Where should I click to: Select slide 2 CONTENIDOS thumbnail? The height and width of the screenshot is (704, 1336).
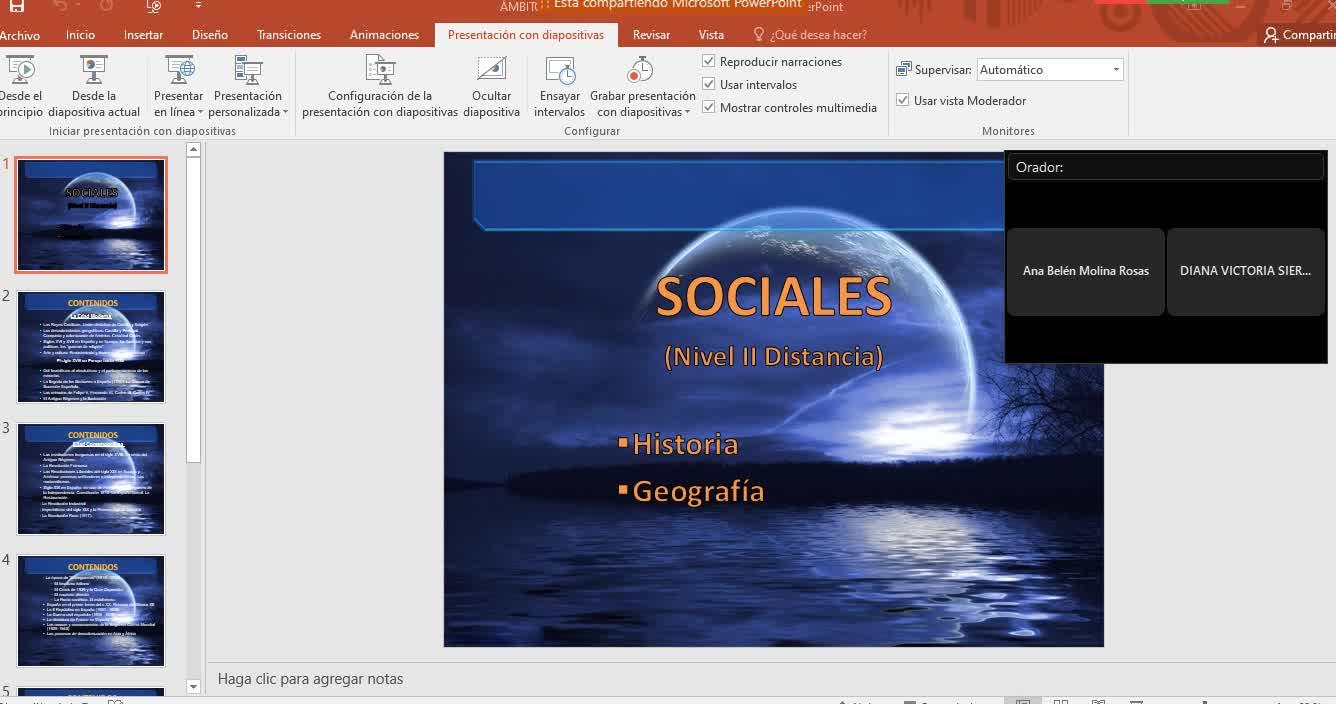click(91, 347)
